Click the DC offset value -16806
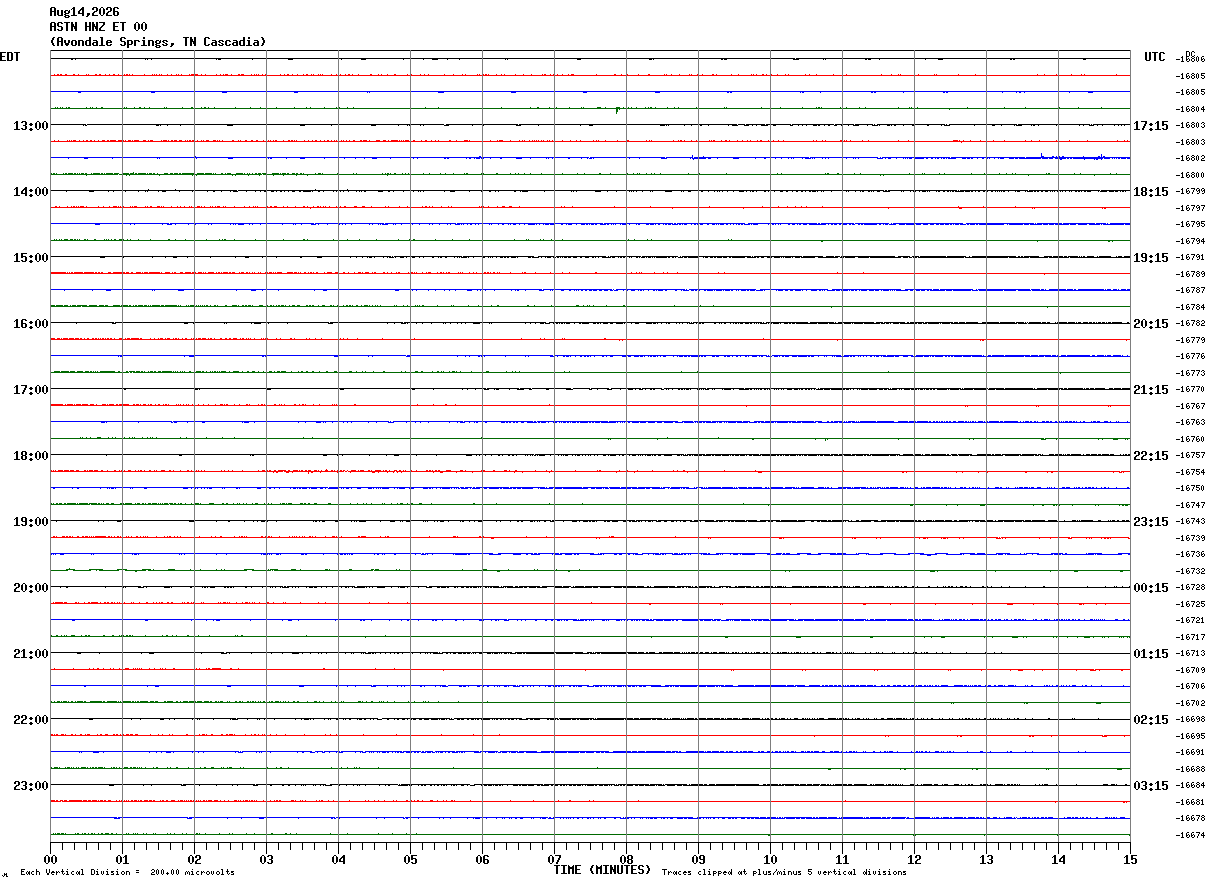Screen dimensions: 1210x886 tap(1191, 60)
